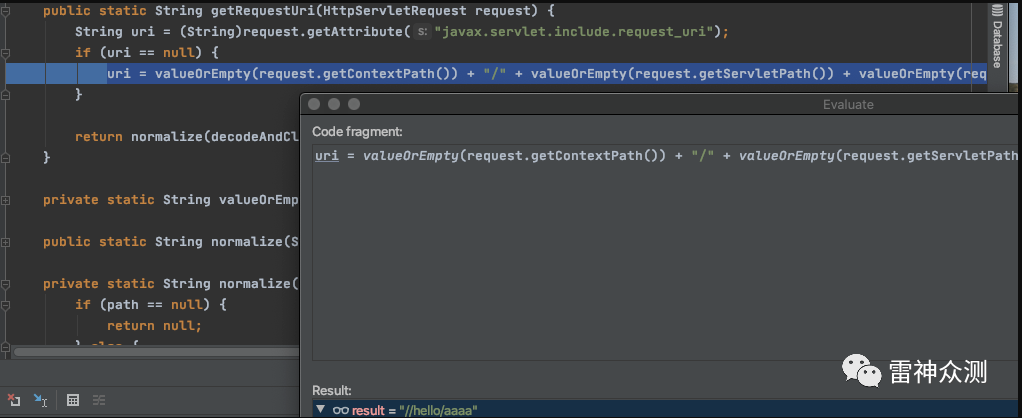Click the Drop Frame debugger icon

pos(14,400)
